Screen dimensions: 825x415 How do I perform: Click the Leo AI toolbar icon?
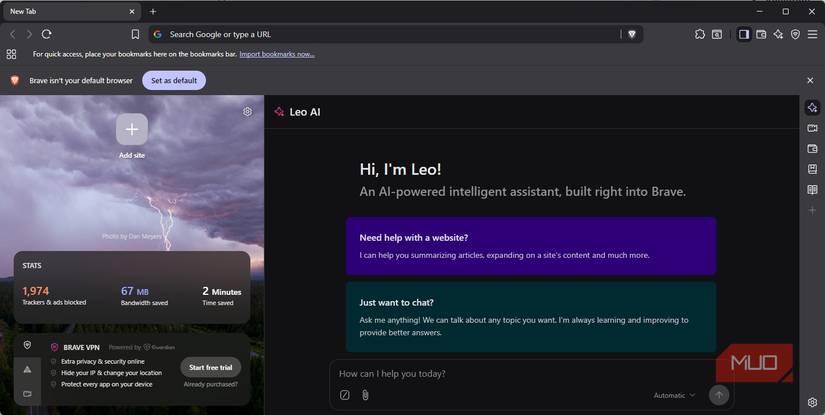click(778, 34)
